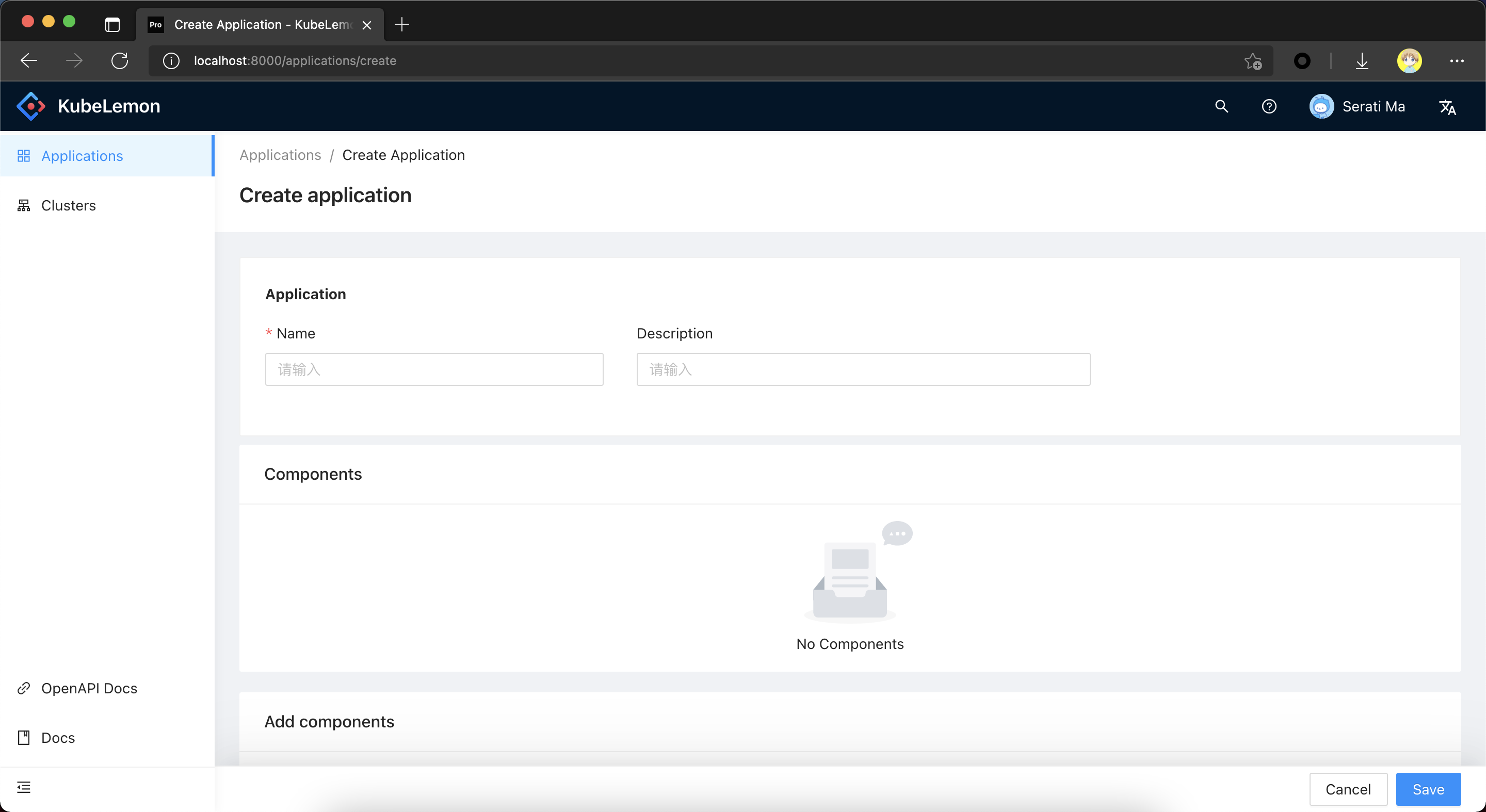The image size is (1486, 812).
Task: Click the help question mark icon
Action: click(1269, 107)
